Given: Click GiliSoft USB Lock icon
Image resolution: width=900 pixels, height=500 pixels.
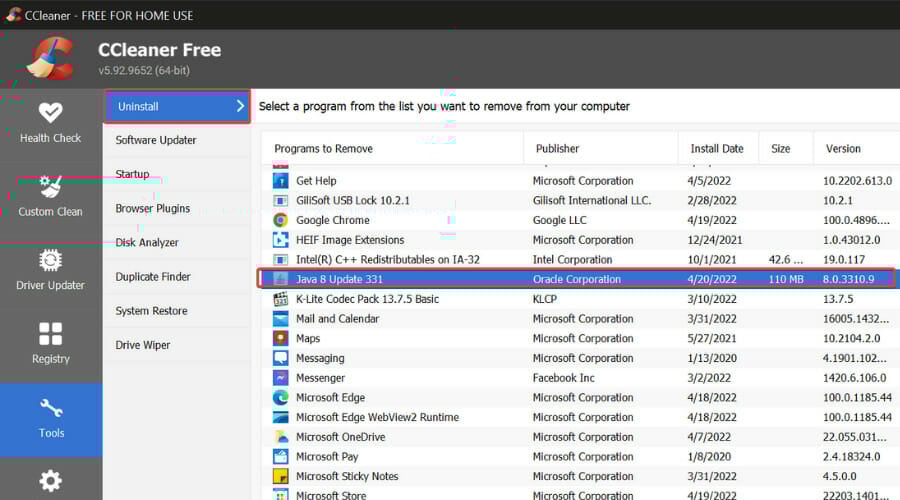Looking at the screenshot, I should point(280,200).
